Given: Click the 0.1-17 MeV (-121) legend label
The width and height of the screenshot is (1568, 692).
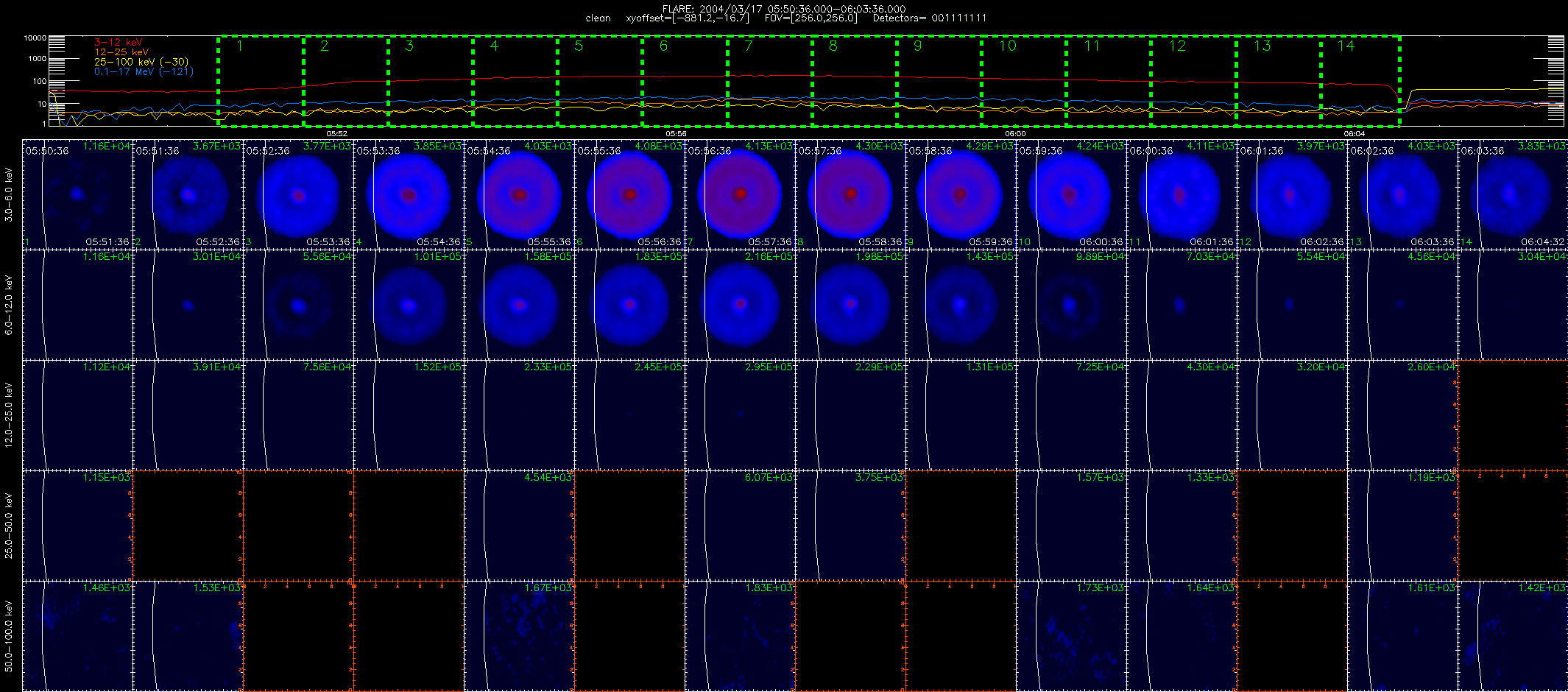Looking at the screenshot, I should 144,71.
